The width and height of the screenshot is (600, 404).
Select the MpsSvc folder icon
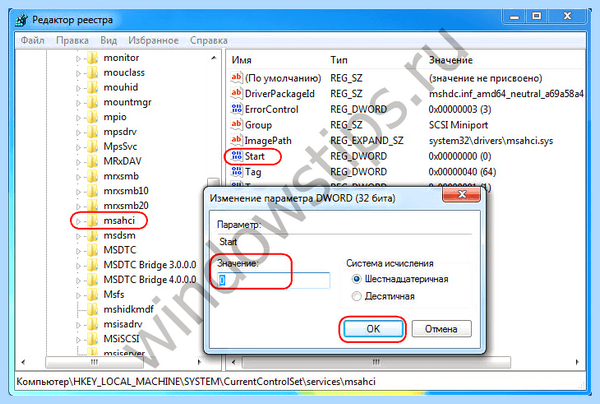pos(92,147)
